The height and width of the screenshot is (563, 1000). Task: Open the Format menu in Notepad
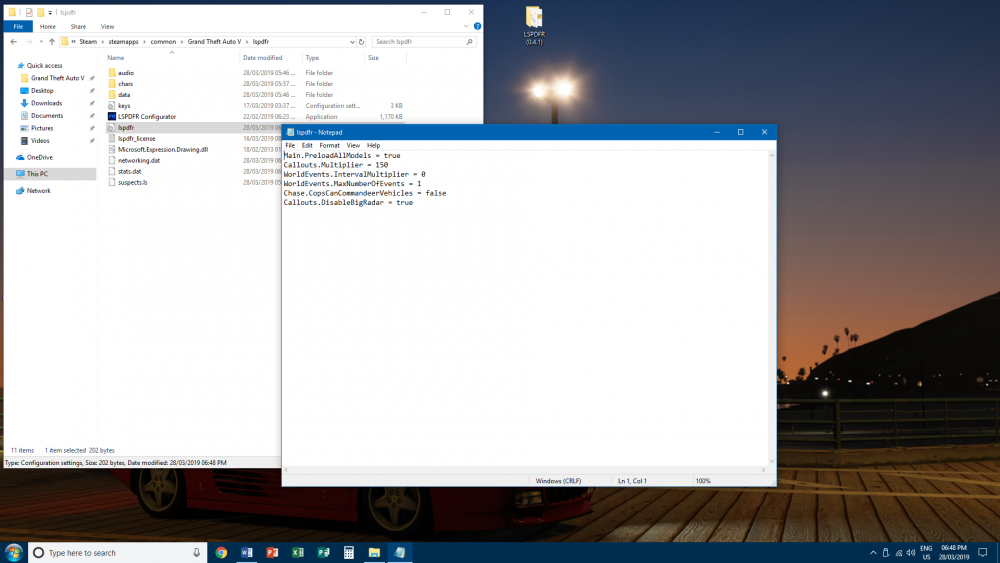pos(329,145)
